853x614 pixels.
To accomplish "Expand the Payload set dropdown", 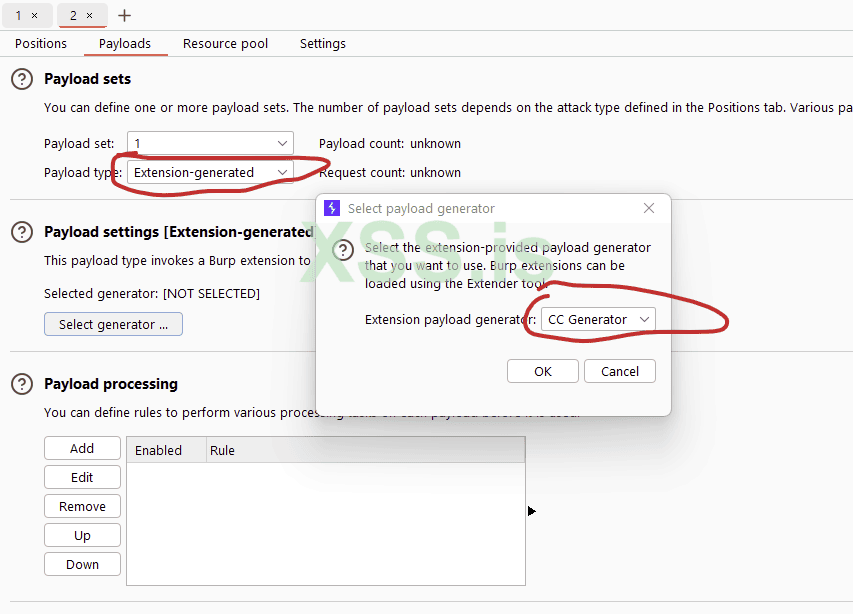I will (x=211, y=144).
